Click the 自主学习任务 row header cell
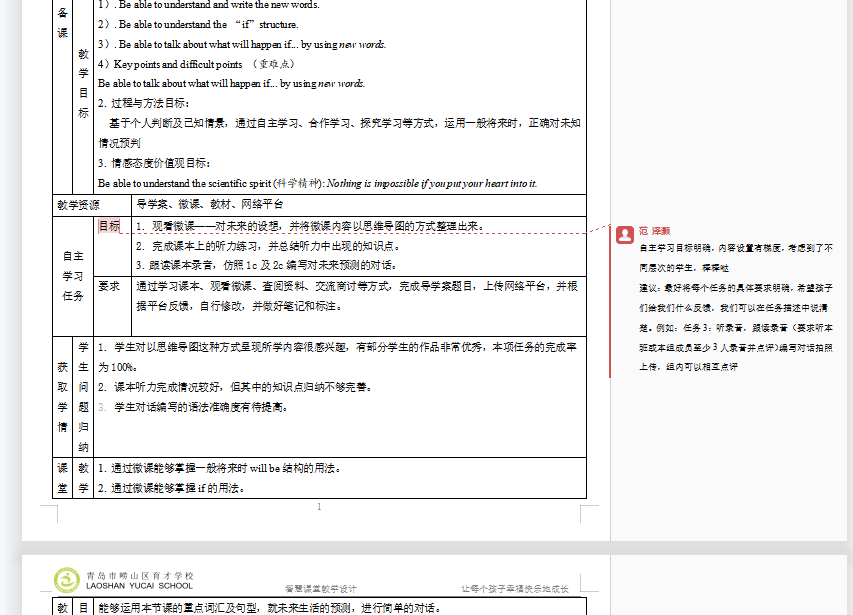Viewport: 853px width, 615px height. coord(73,276)
